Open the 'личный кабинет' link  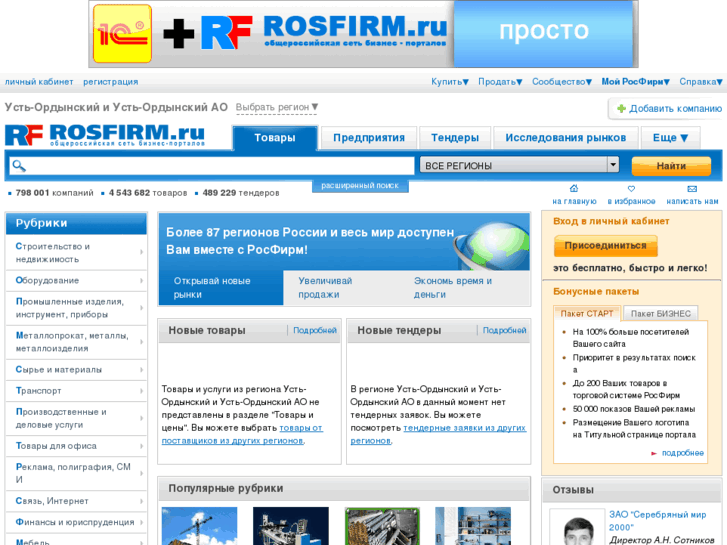(39, 82)
